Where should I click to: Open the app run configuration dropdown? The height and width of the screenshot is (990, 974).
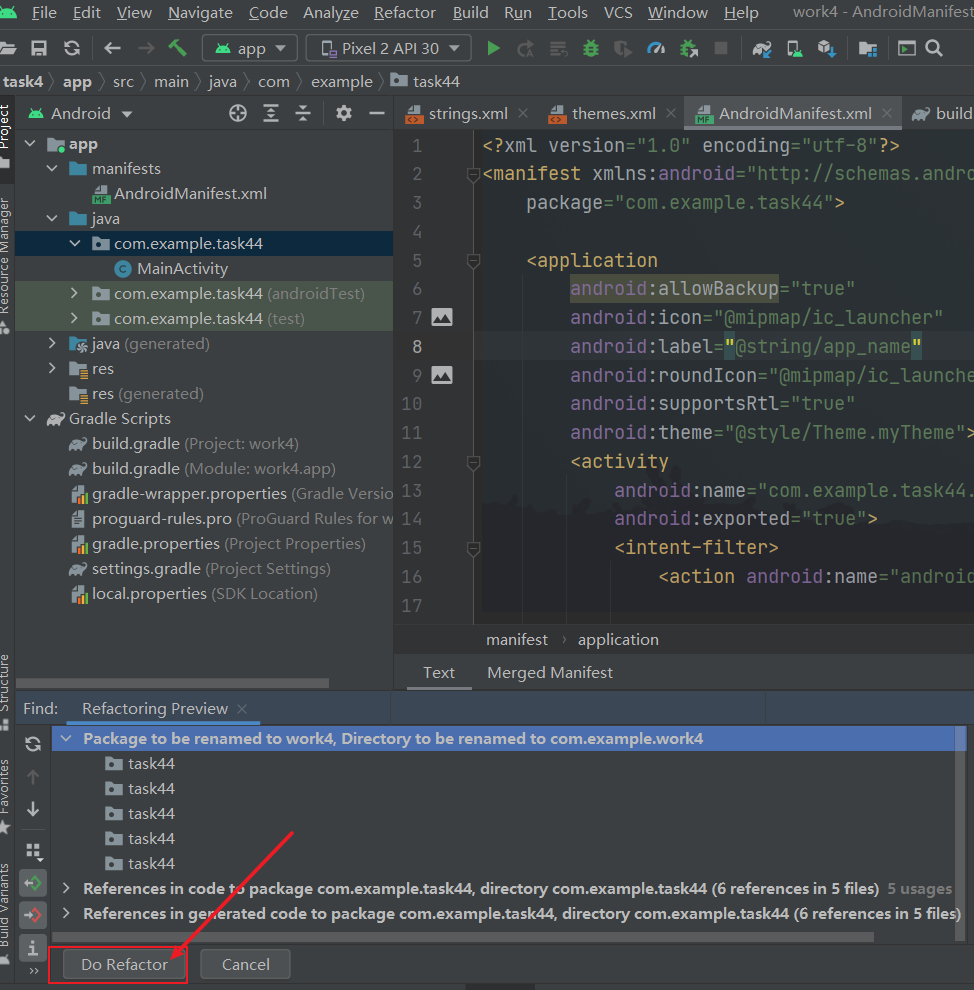[x=250, y=48]
